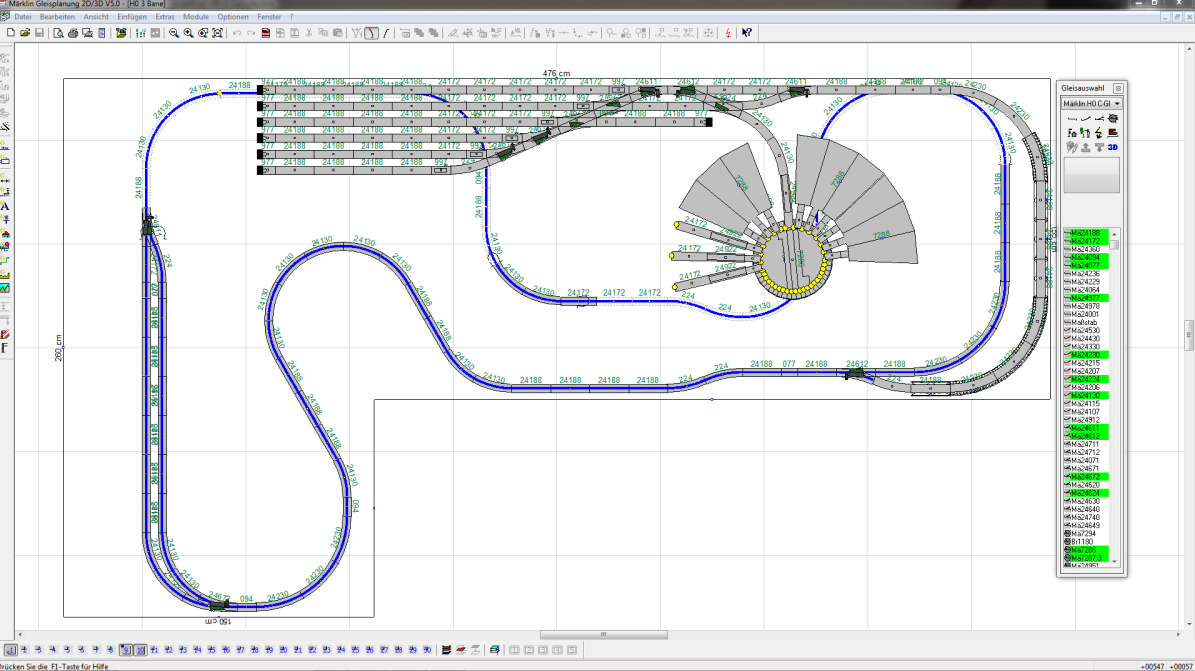Open the Fenster menu
Image resolution: width=1195 pixels, height=671 pixels.
(x=269, y=17)
